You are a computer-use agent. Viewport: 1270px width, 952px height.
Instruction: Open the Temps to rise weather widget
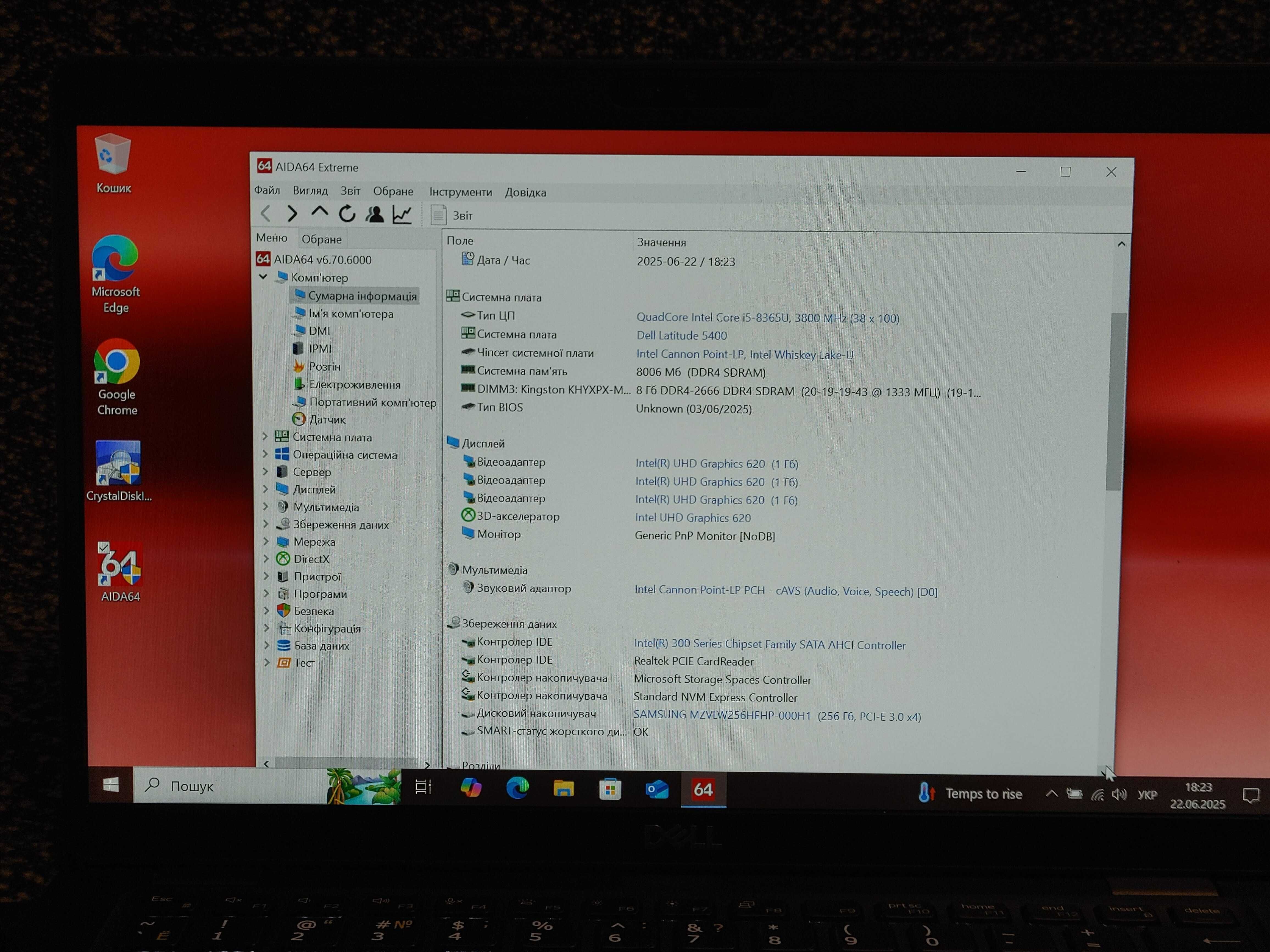pyautogui.click(x=970, y=793)
